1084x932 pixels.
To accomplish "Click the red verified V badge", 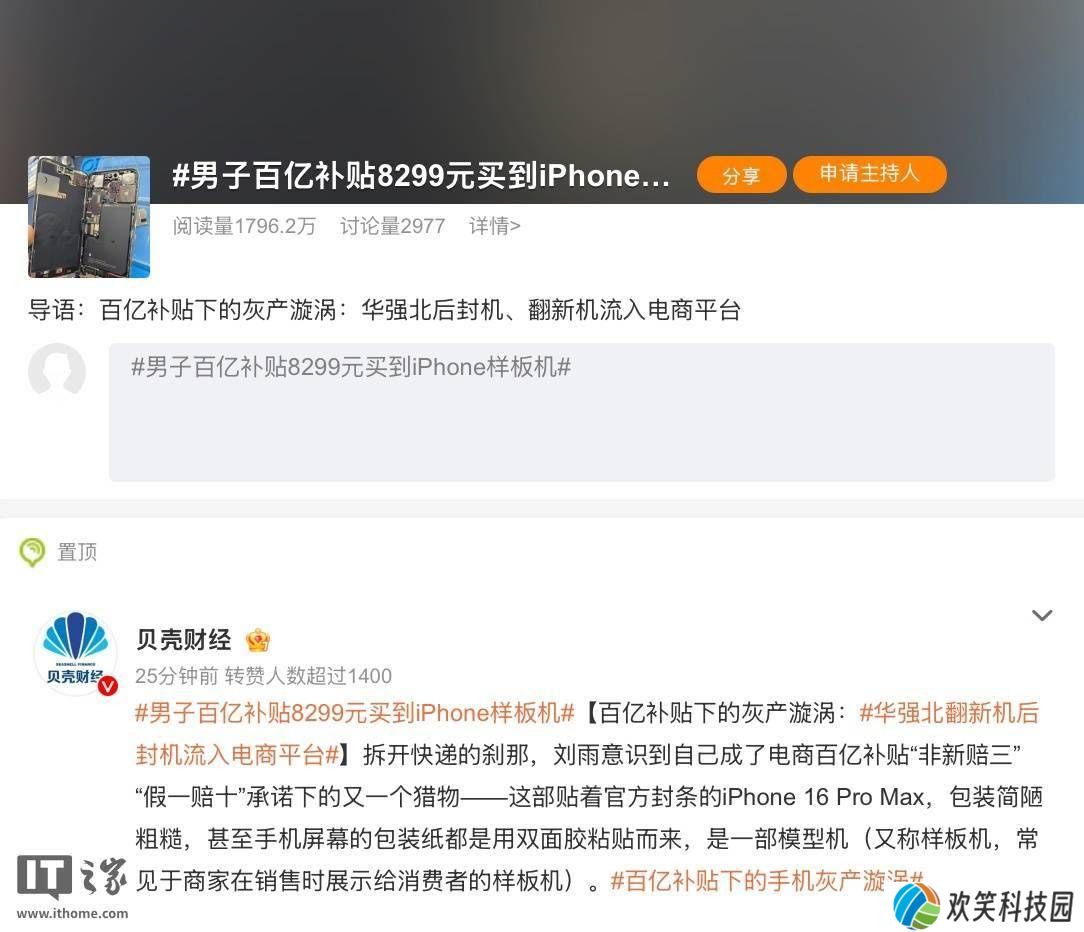I will (107, 686).
